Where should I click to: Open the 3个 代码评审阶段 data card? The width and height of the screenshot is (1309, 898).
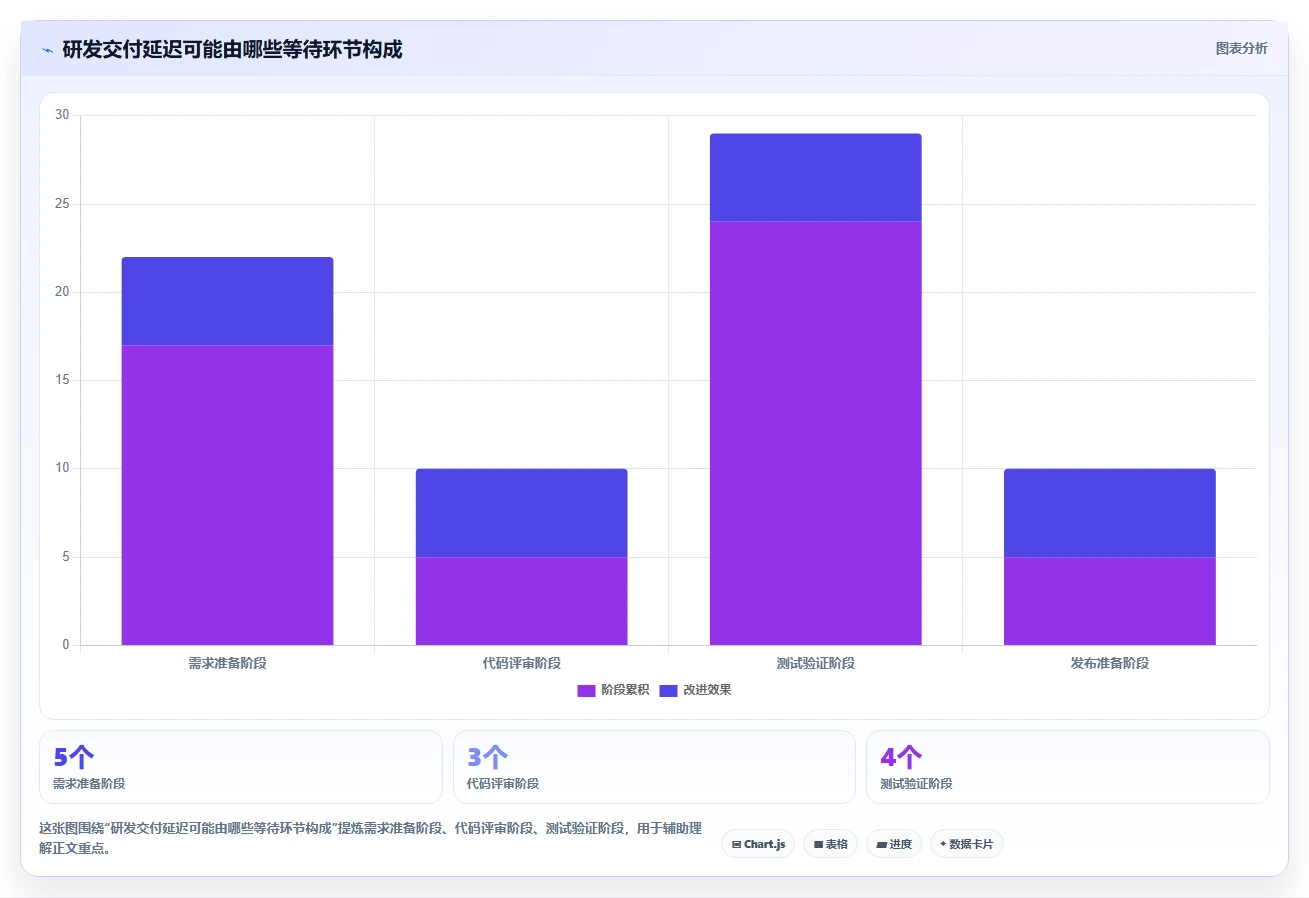pyautogui.click(x=654, y=767)
